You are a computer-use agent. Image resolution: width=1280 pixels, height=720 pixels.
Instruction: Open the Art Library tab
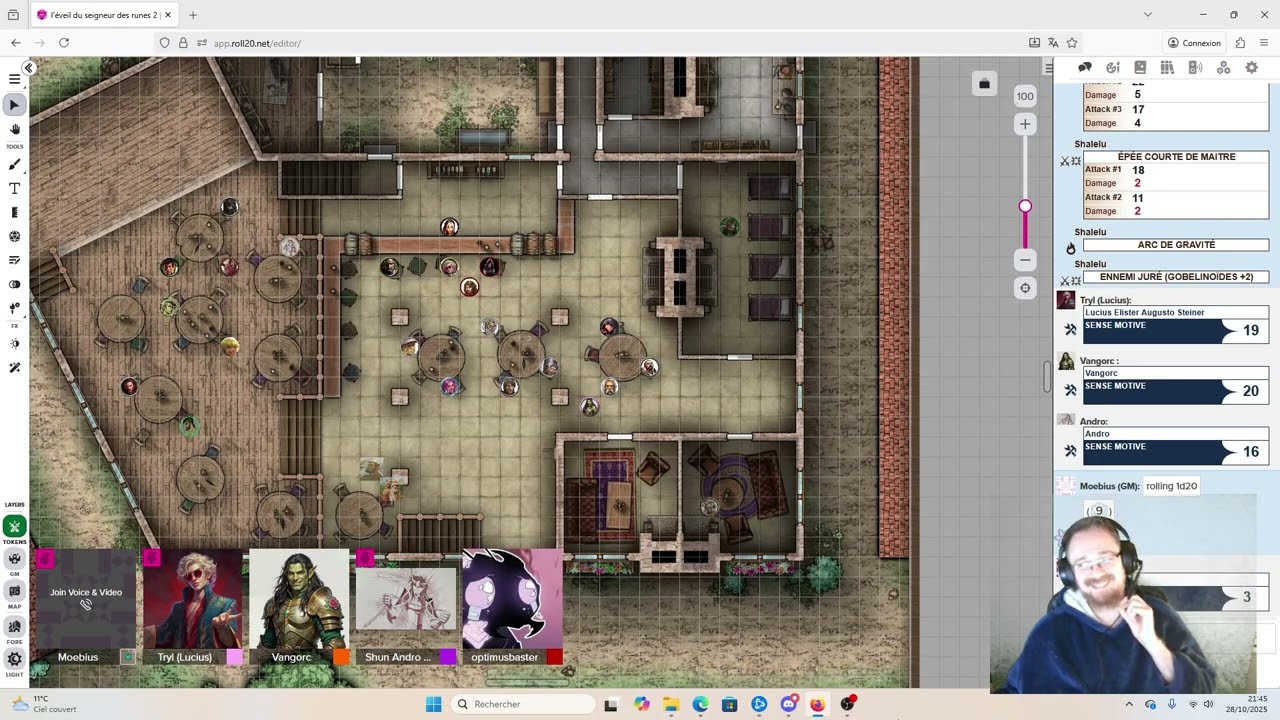[x=1113, y=67]
